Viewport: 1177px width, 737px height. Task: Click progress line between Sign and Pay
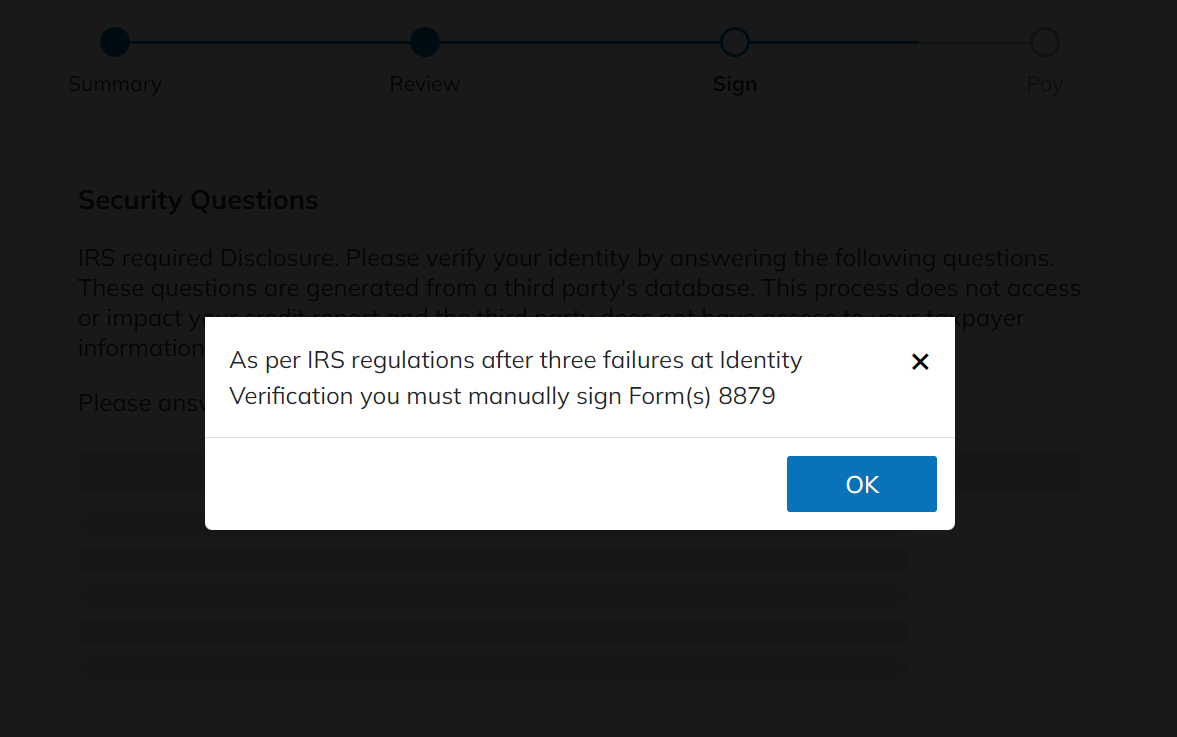tap(890, 42)
